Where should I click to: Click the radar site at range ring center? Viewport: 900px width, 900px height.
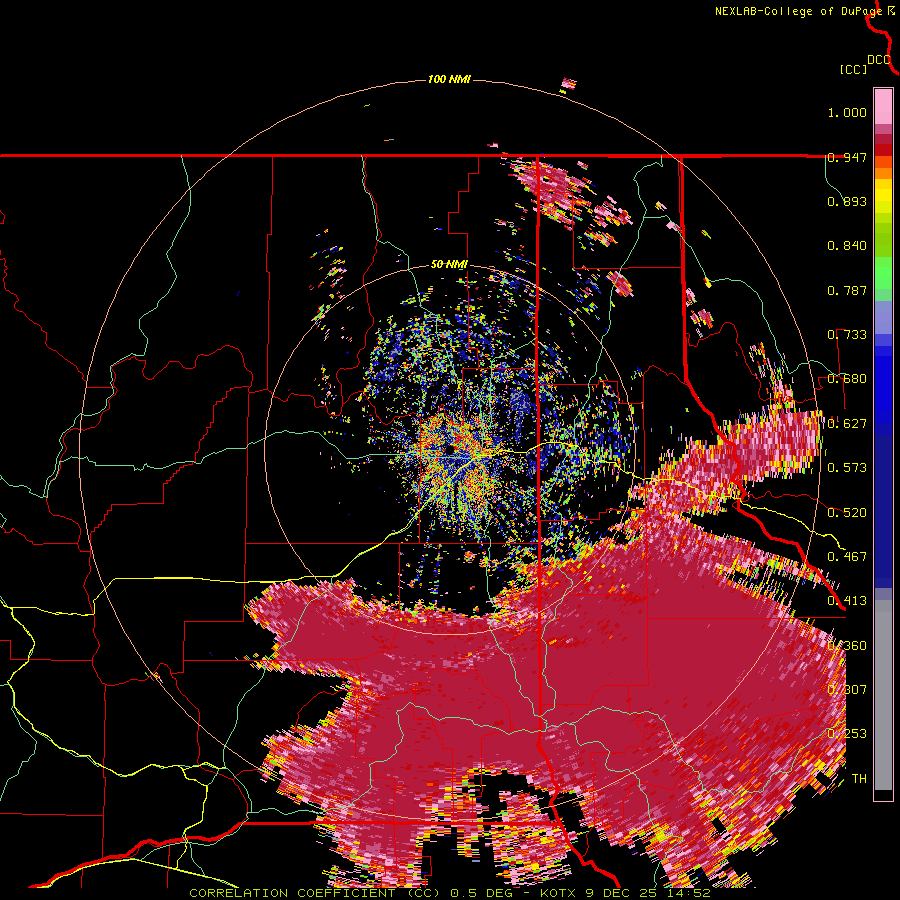450,449
